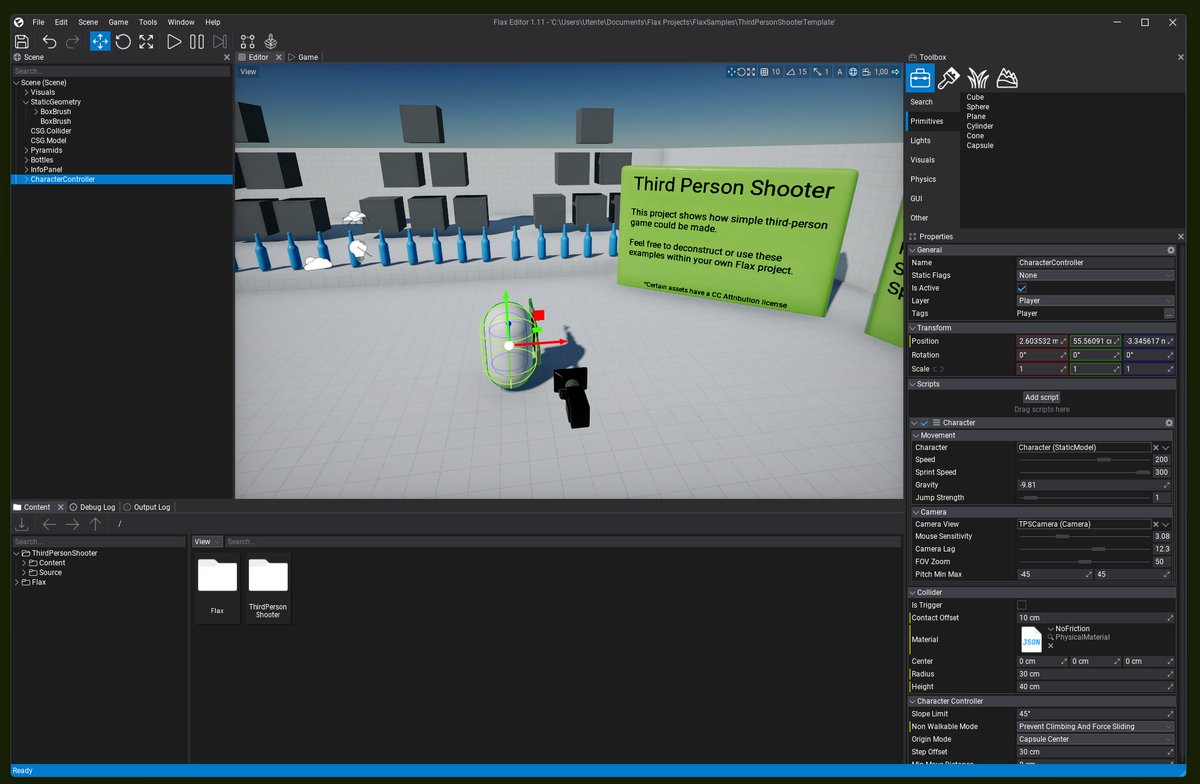The image size is (1200, 784).
Task: Collapse the StaticGeometry tree node
Action: (26, 102)
